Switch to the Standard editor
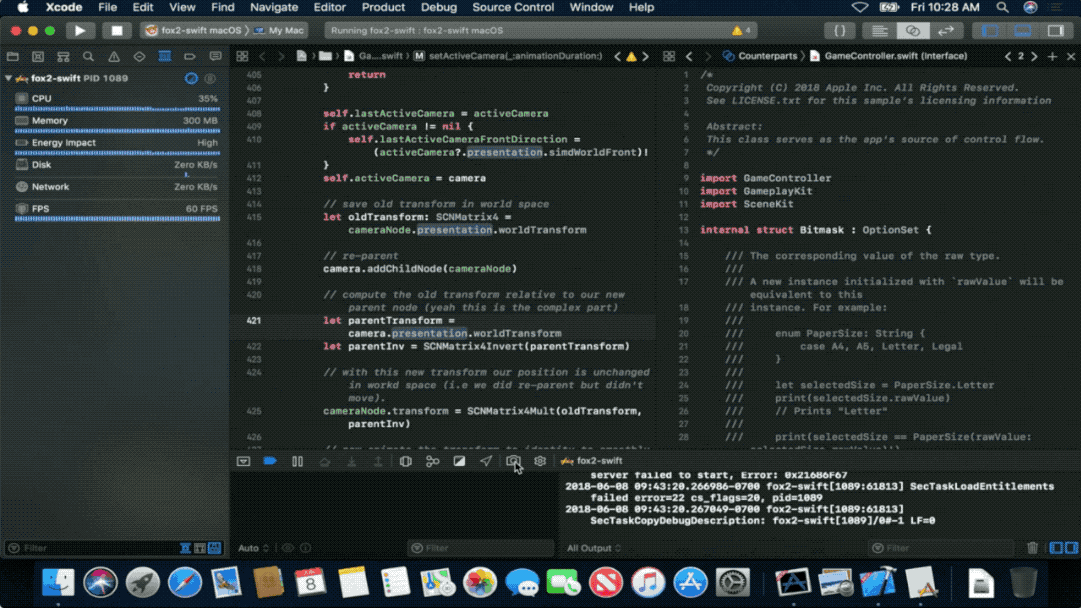Viewport: 1081px width, 608px height. click(879, 30)
